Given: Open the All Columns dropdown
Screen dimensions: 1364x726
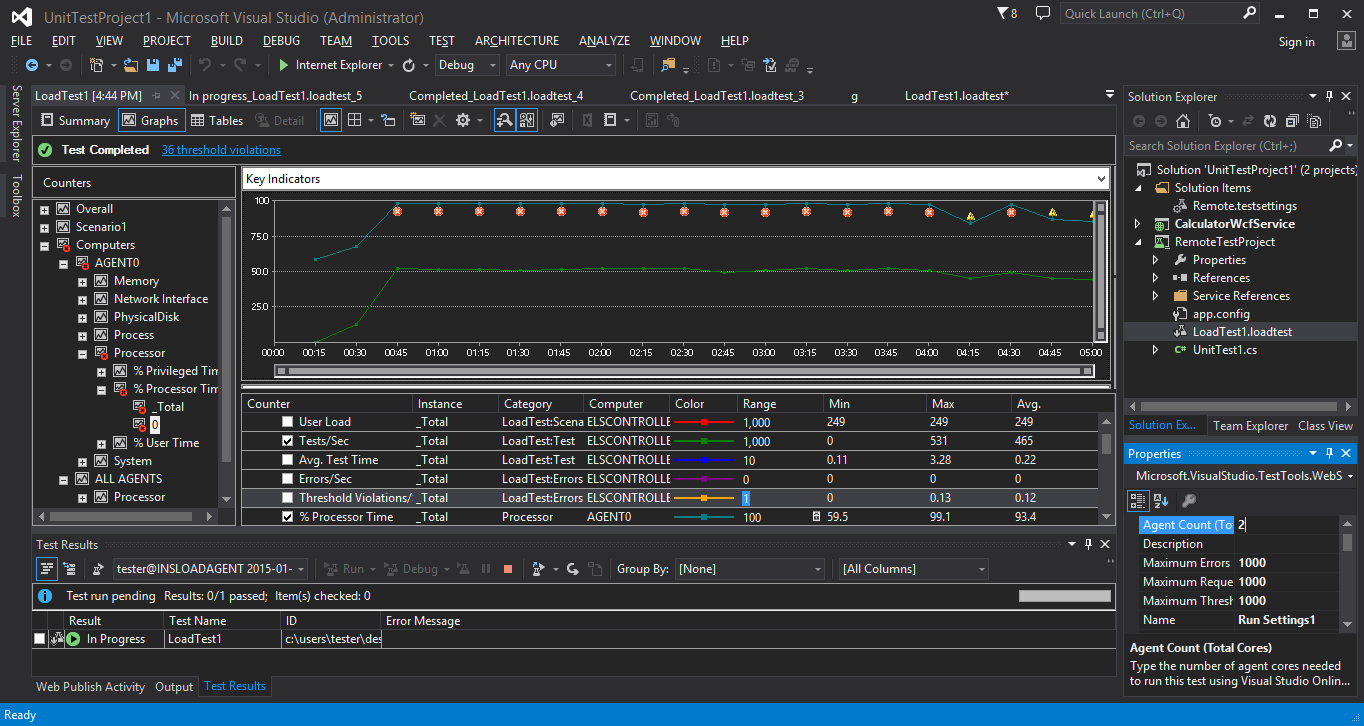Looking at the screenshot, I should [x=914, y=569].
